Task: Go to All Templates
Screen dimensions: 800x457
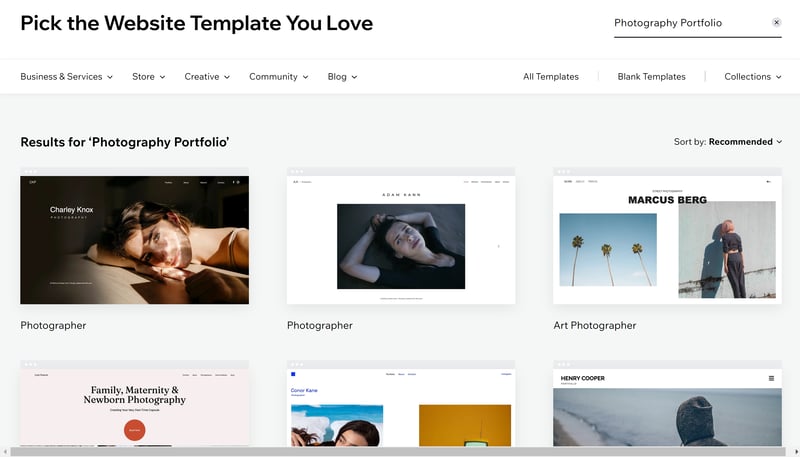Action: pos(551,77)
